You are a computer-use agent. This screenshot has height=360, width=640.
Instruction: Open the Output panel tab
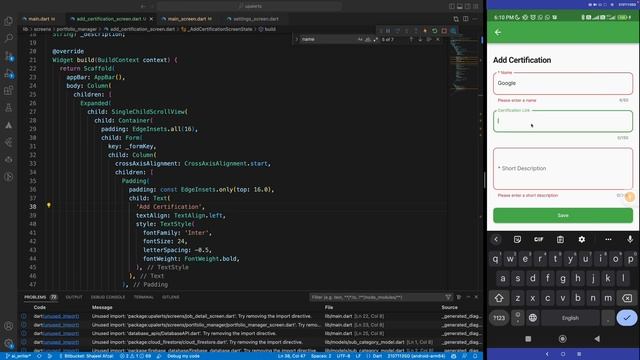pyautogui.click(x=74, y=297)
